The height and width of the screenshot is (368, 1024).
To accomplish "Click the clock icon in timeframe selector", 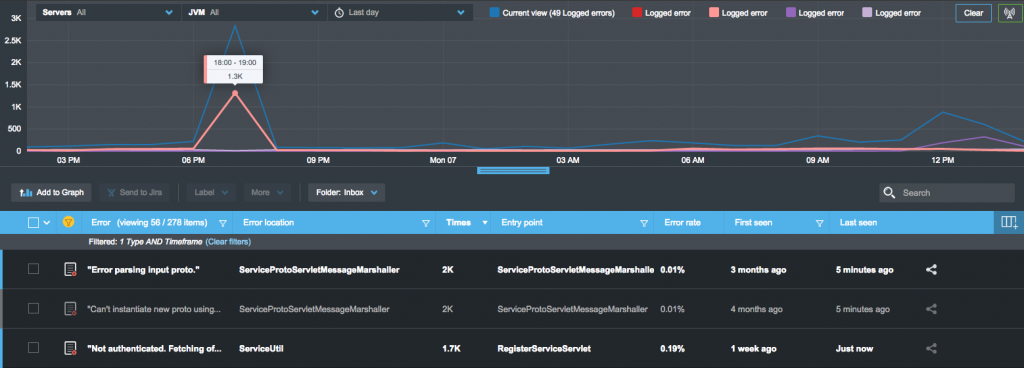I will [x=339, y=12].
